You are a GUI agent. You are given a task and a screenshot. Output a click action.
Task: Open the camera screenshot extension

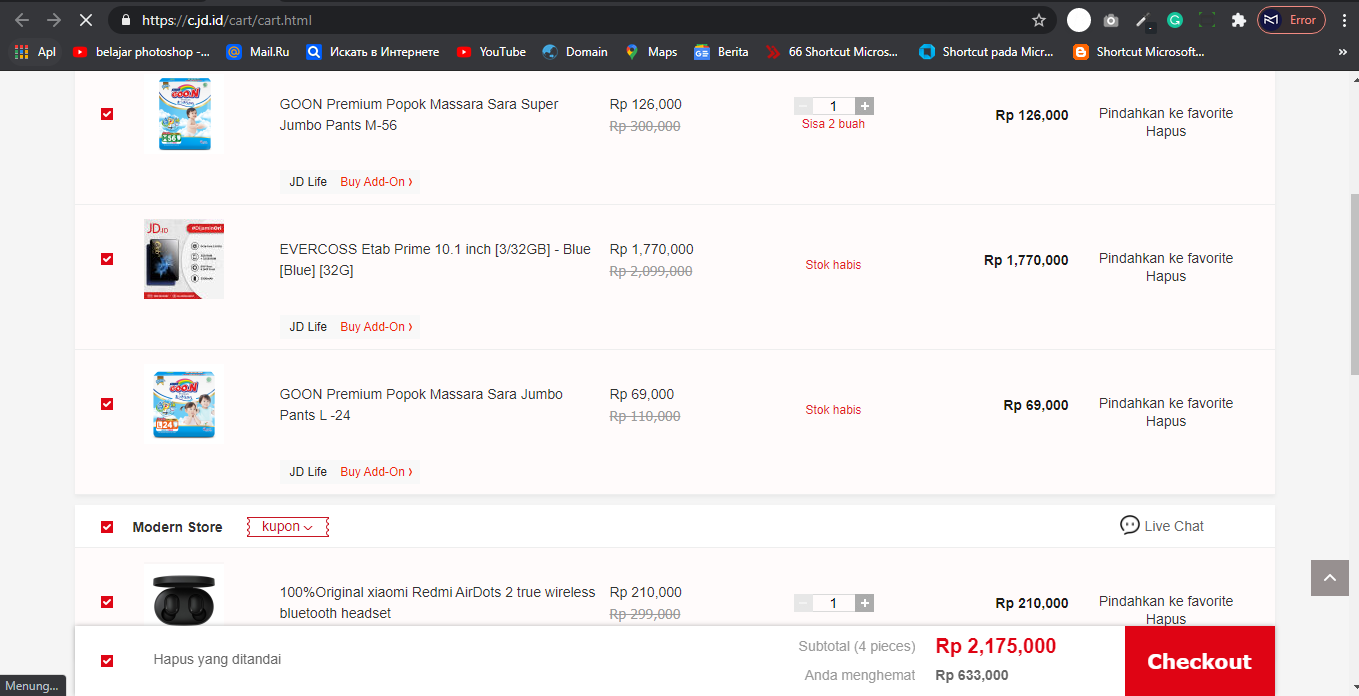[x=1111, y=20]
